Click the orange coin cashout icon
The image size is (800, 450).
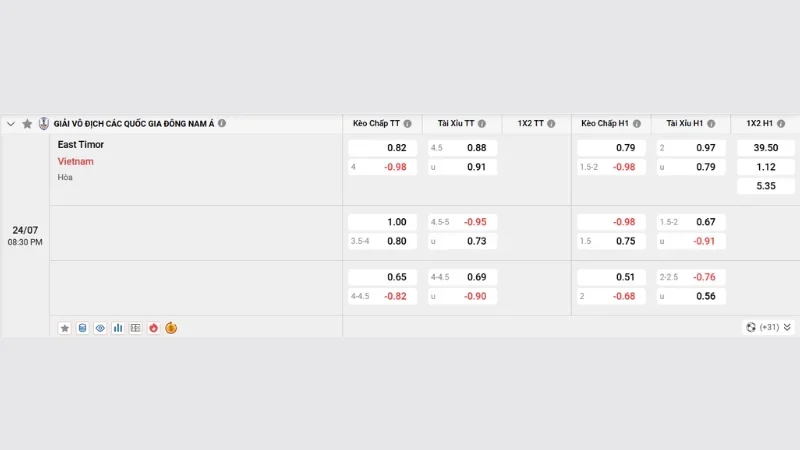click(x=171, y=328)
